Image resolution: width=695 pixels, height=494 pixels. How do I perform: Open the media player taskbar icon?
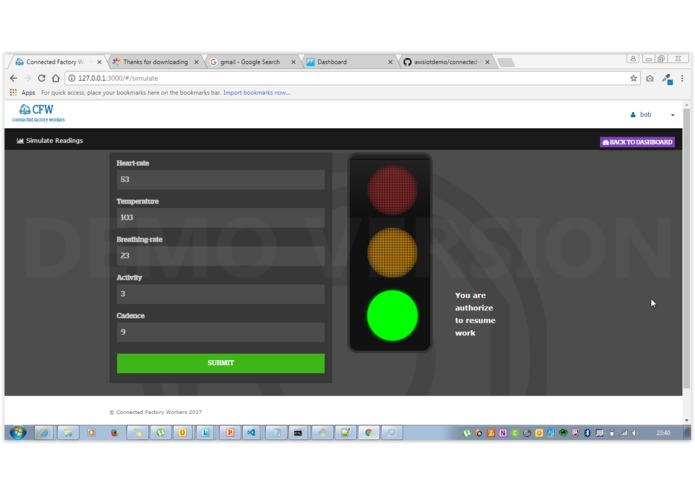click(91, 432)
